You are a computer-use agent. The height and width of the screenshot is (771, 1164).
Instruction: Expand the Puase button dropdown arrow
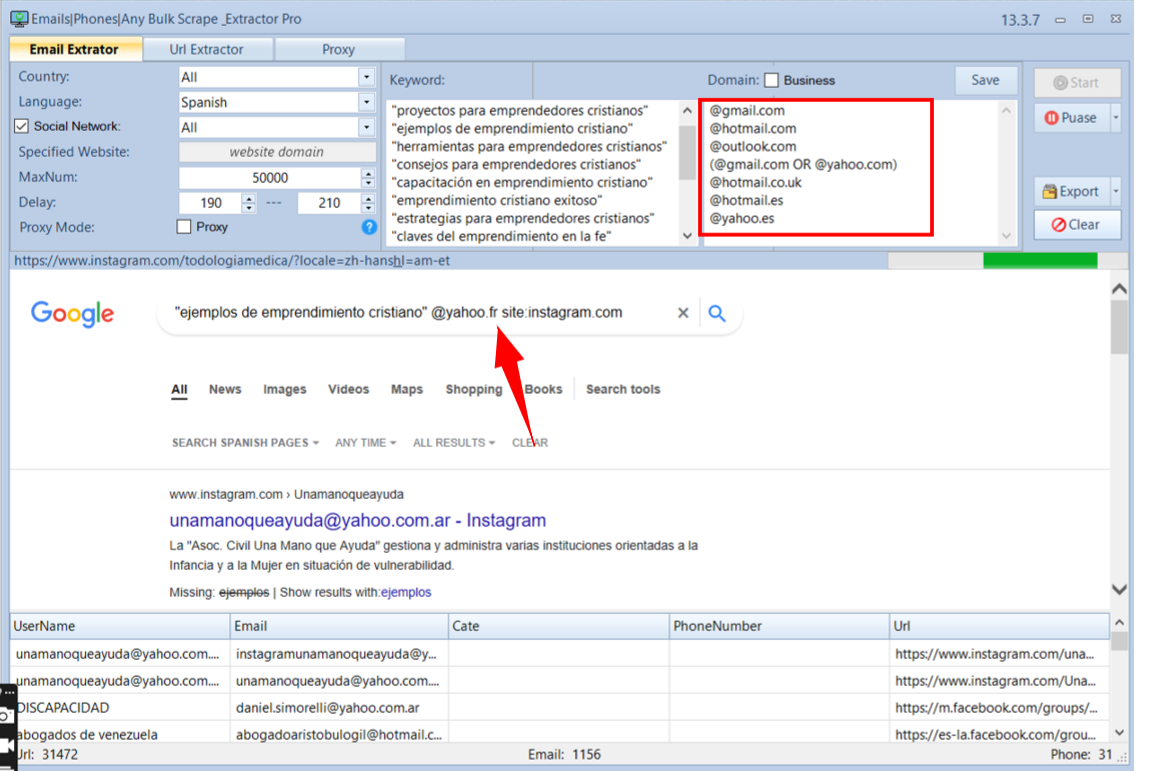click(1115, 117)
